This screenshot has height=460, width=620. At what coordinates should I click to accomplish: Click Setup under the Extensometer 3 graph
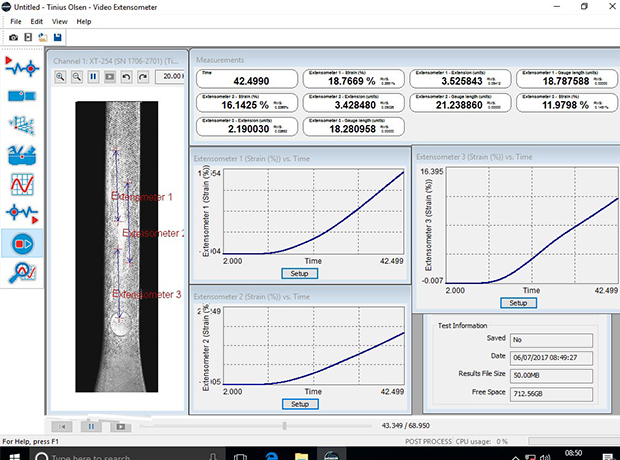[517, 303]
